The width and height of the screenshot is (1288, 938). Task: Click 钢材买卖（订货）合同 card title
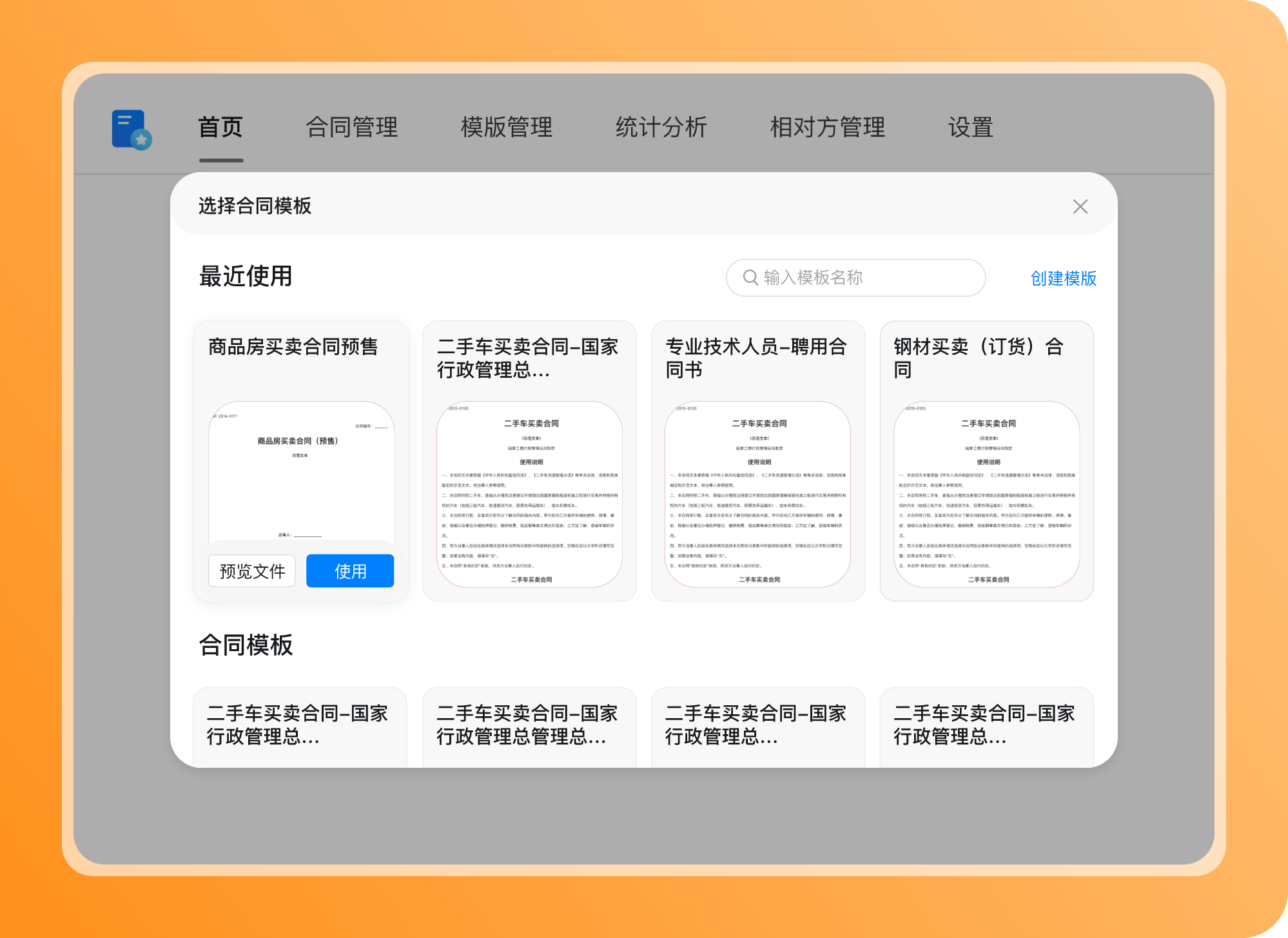979,358
